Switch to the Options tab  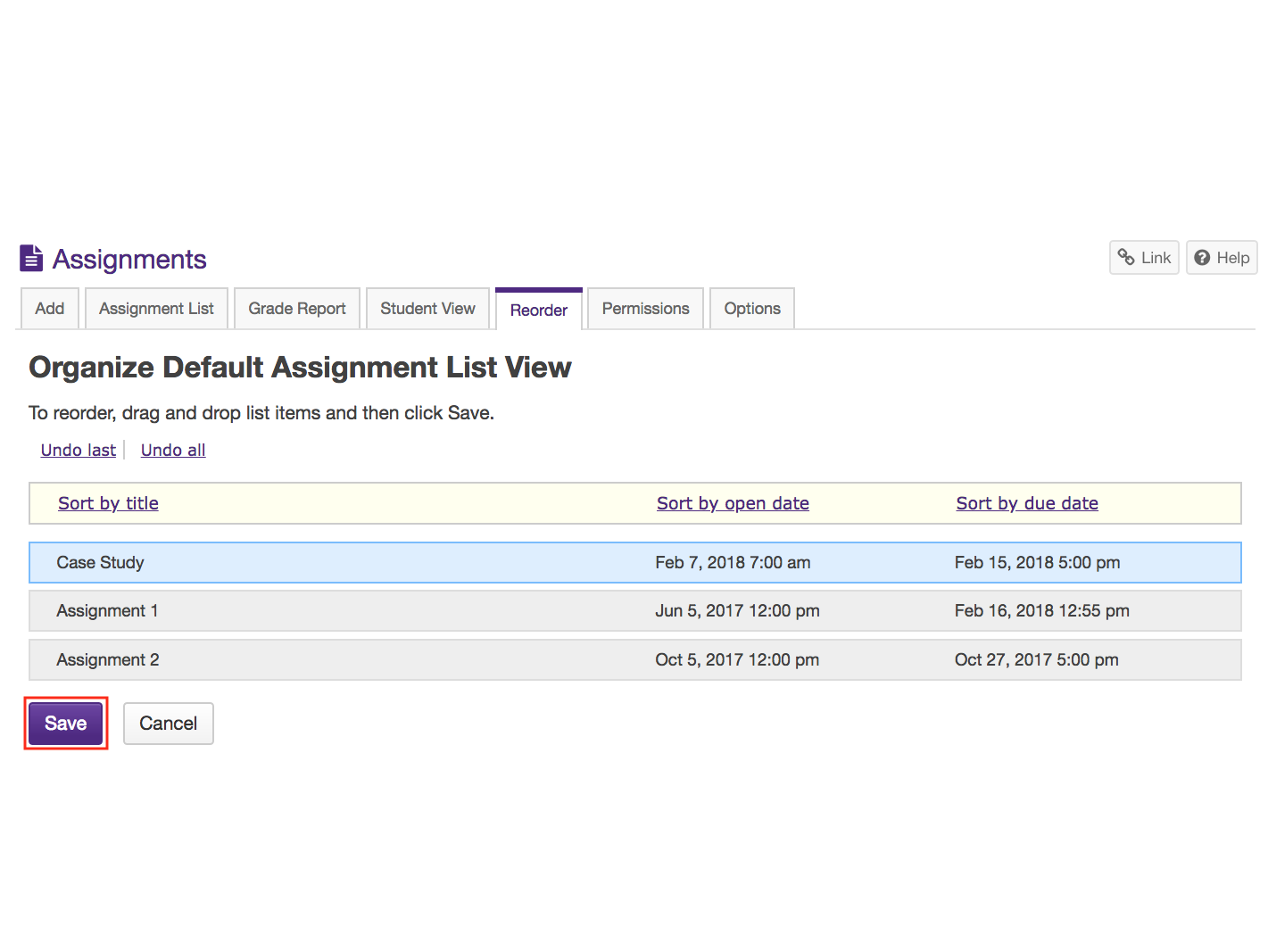751,308
